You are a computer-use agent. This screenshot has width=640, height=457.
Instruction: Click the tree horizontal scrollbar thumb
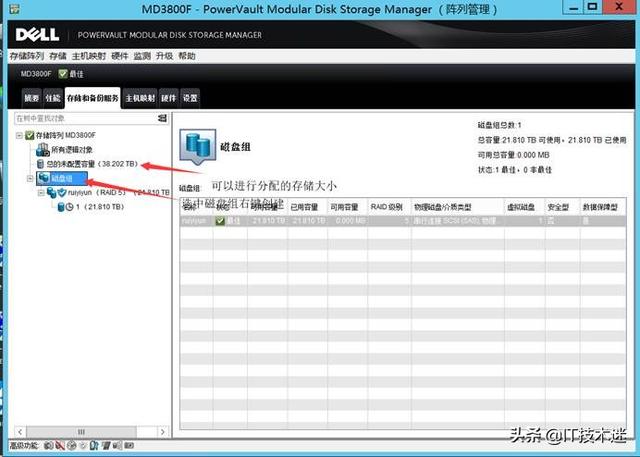81,431
